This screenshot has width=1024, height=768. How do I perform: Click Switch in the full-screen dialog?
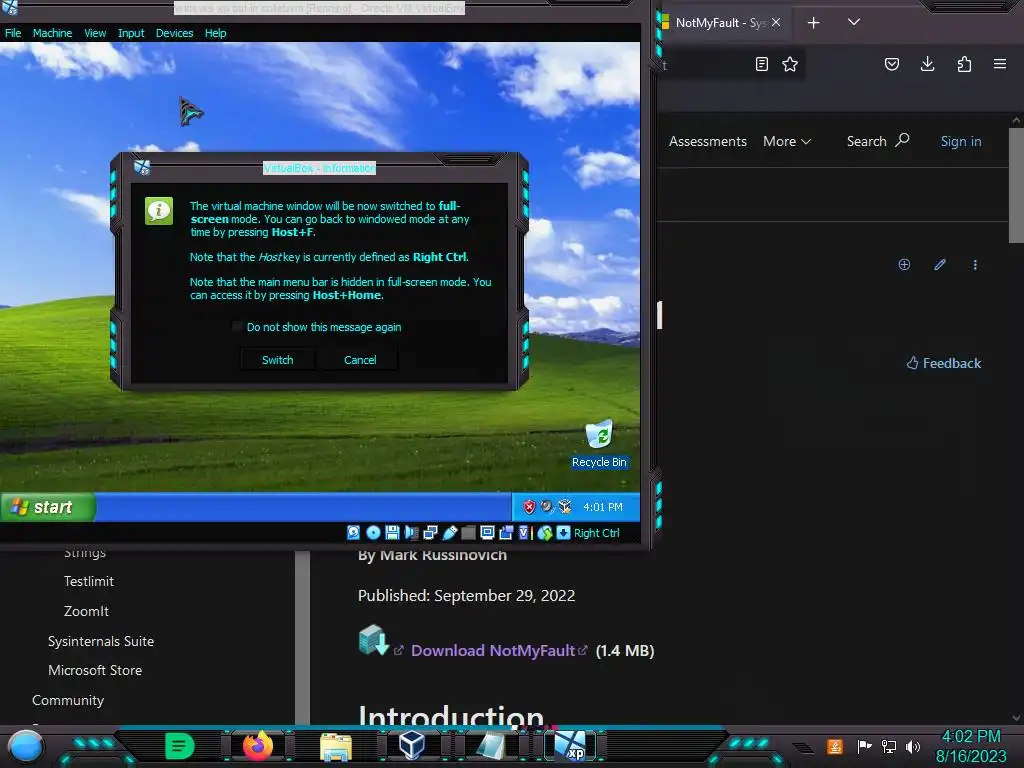(x=278, y=360)
